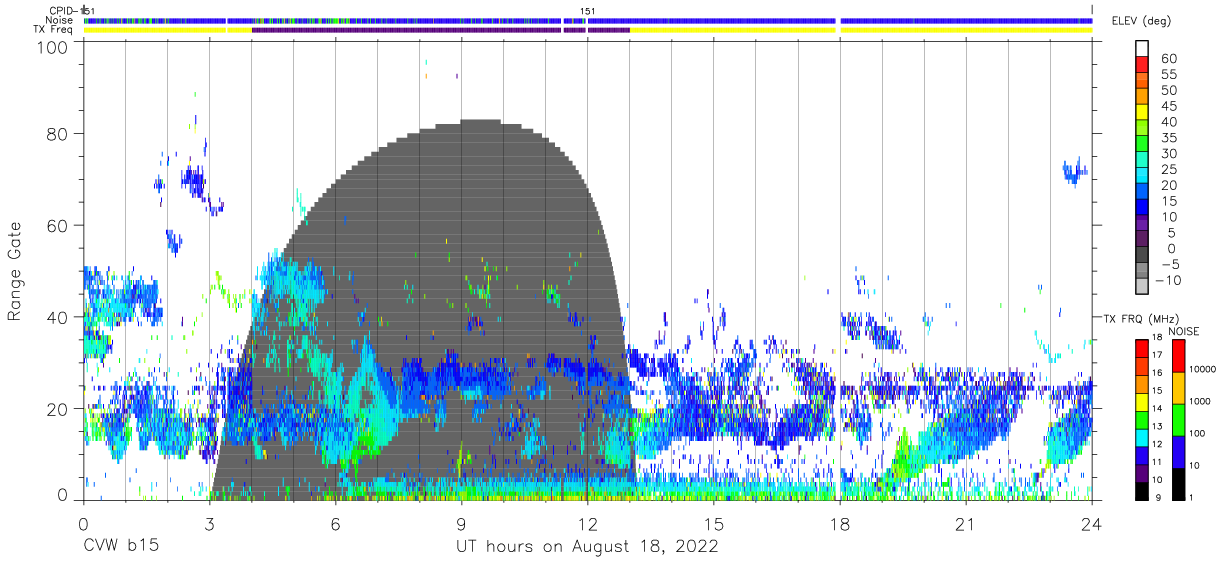Click the '35' label on the ELEV colorbar
1228x567 pixels.
click(1169, 139)
